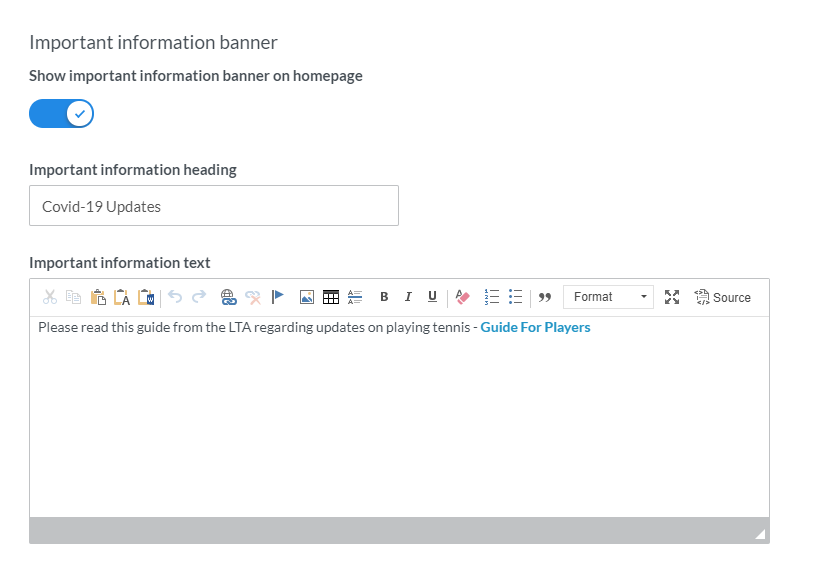
Task: Insert an image via the image icon
Action: (x=307, y=297)
